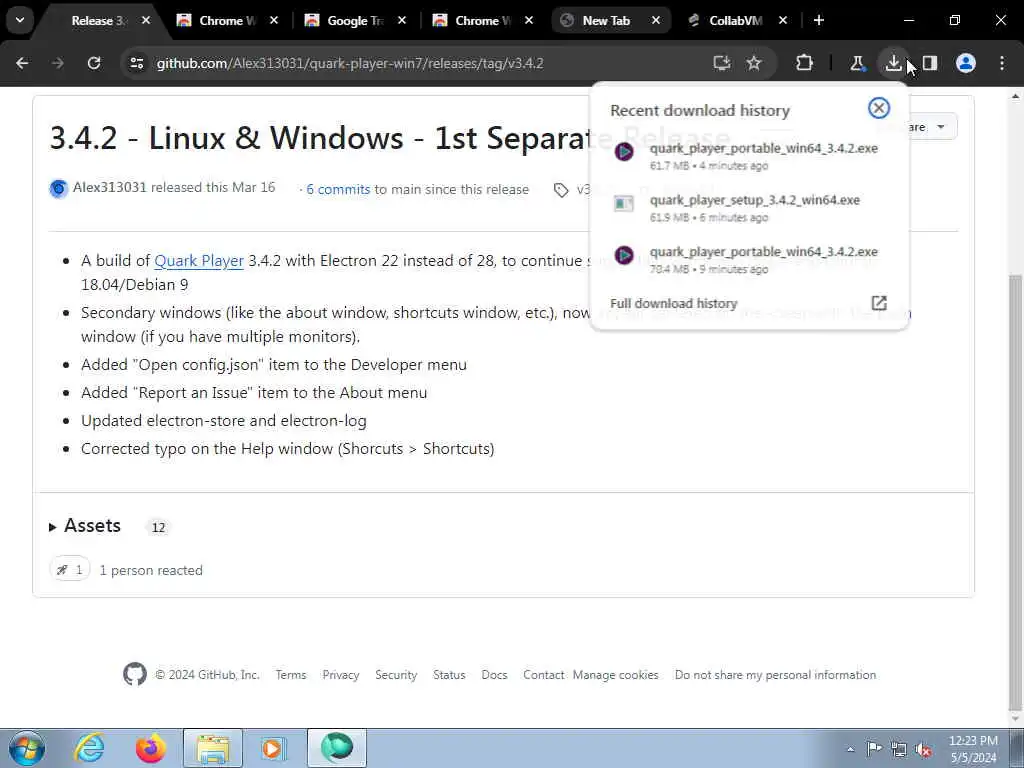Open Windows Media Player from taskbar

pyautogui.click(x=274, y=748)
